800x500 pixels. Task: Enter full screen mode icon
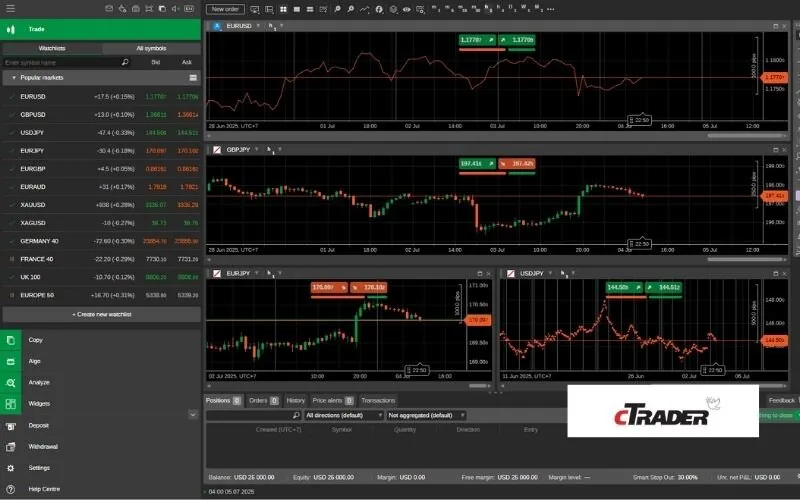(149, 9)
